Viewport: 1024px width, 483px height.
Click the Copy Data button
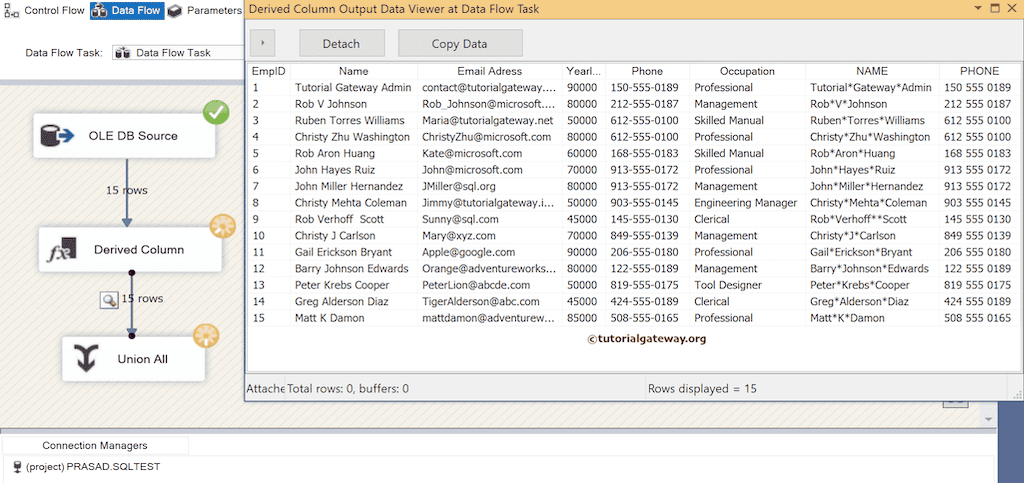point(460,44)
